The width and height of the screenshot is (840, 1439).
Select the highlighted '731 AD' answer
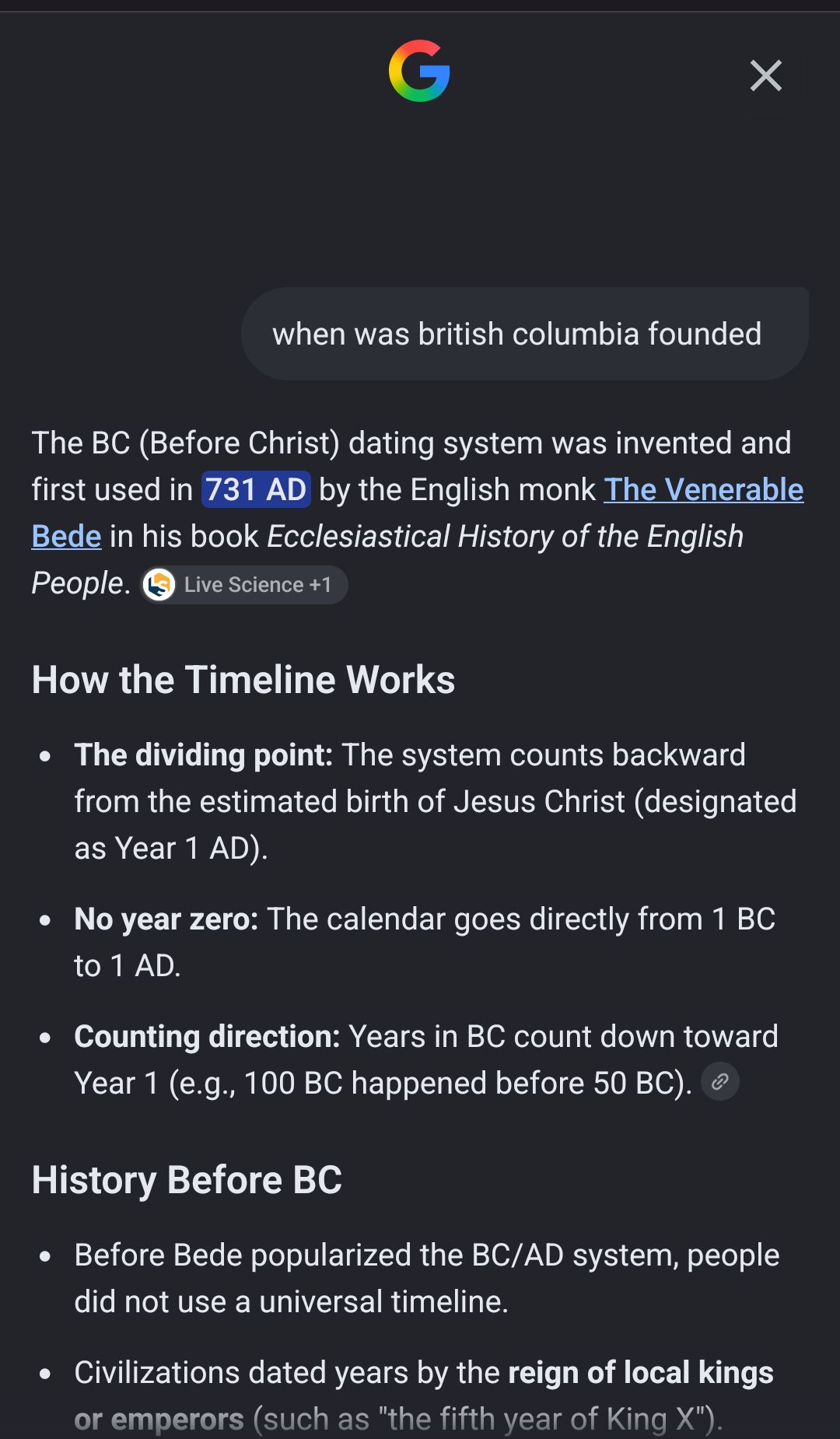[256, 490]
